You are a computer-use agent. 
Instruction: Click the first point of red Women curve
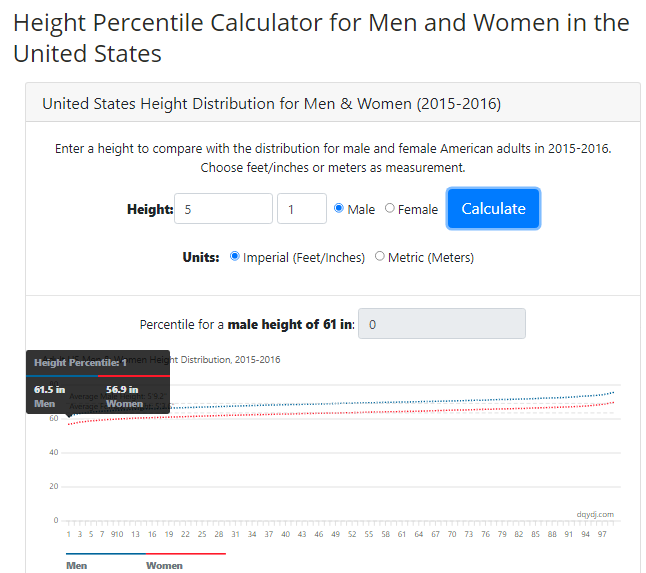[69, 424]
